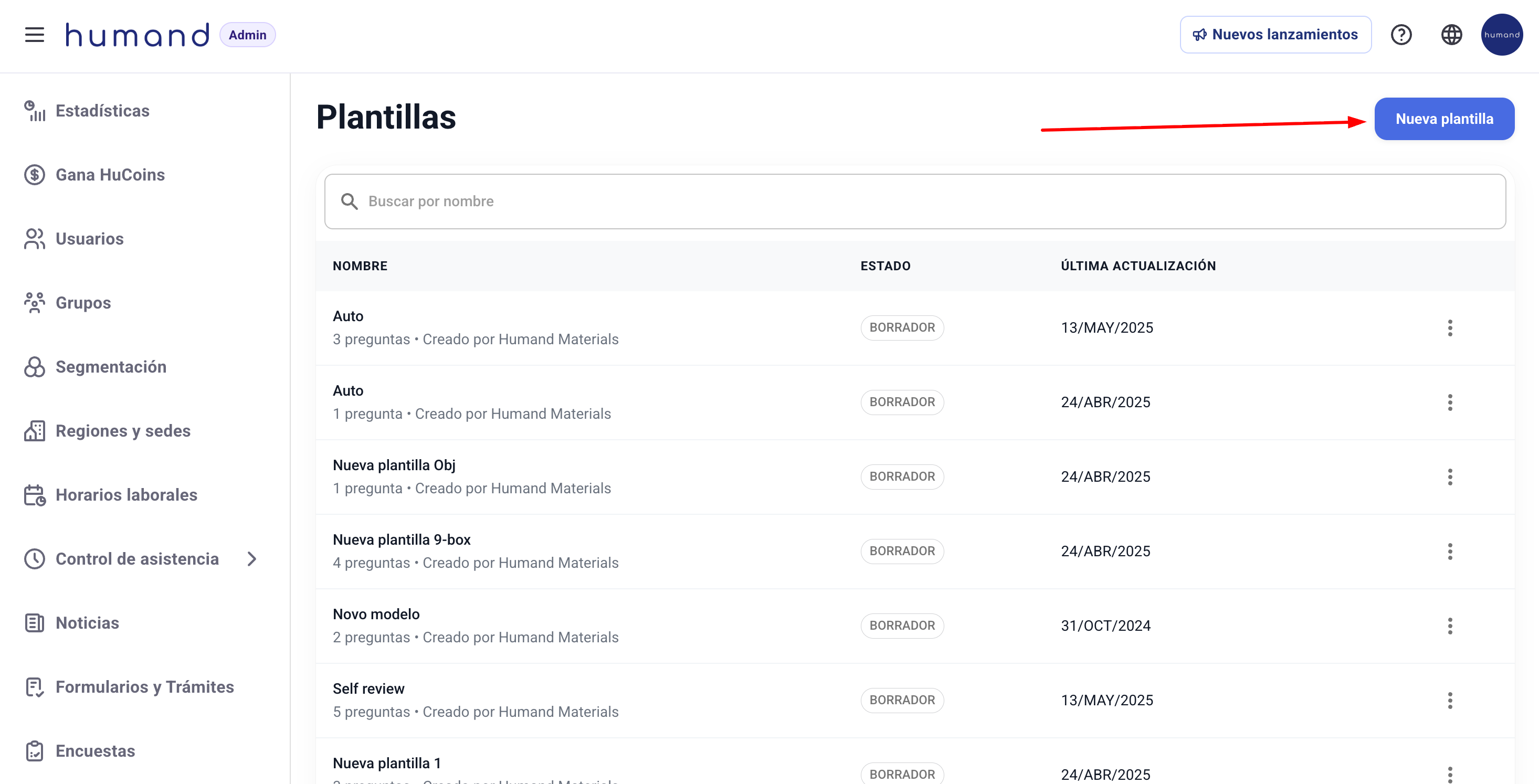Expand the Control de asistencia chevron
The width and height of the screenshot is (1539, 784).
[x=251, y=559]
